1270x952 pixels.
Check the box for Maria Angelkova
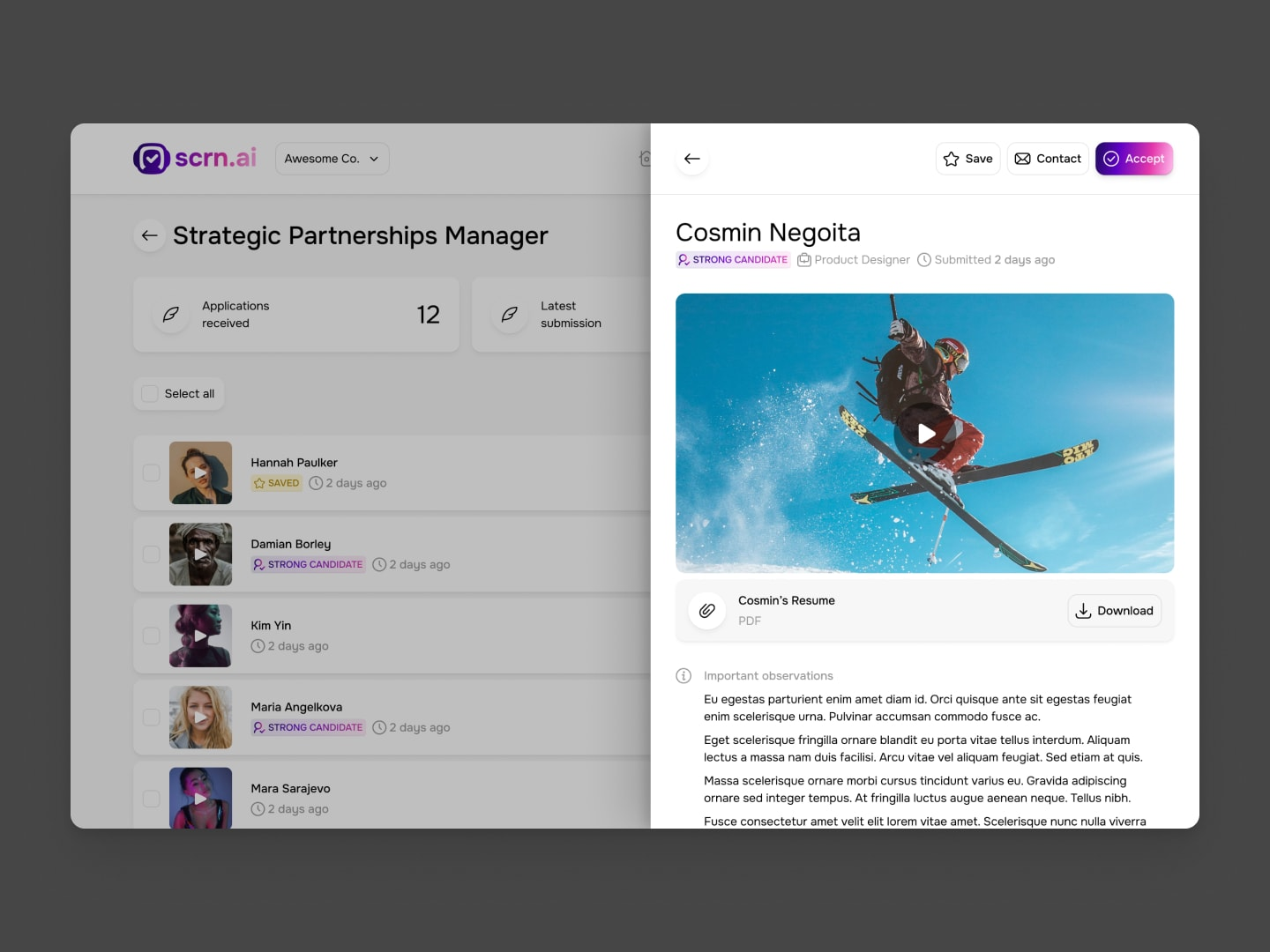152,718
